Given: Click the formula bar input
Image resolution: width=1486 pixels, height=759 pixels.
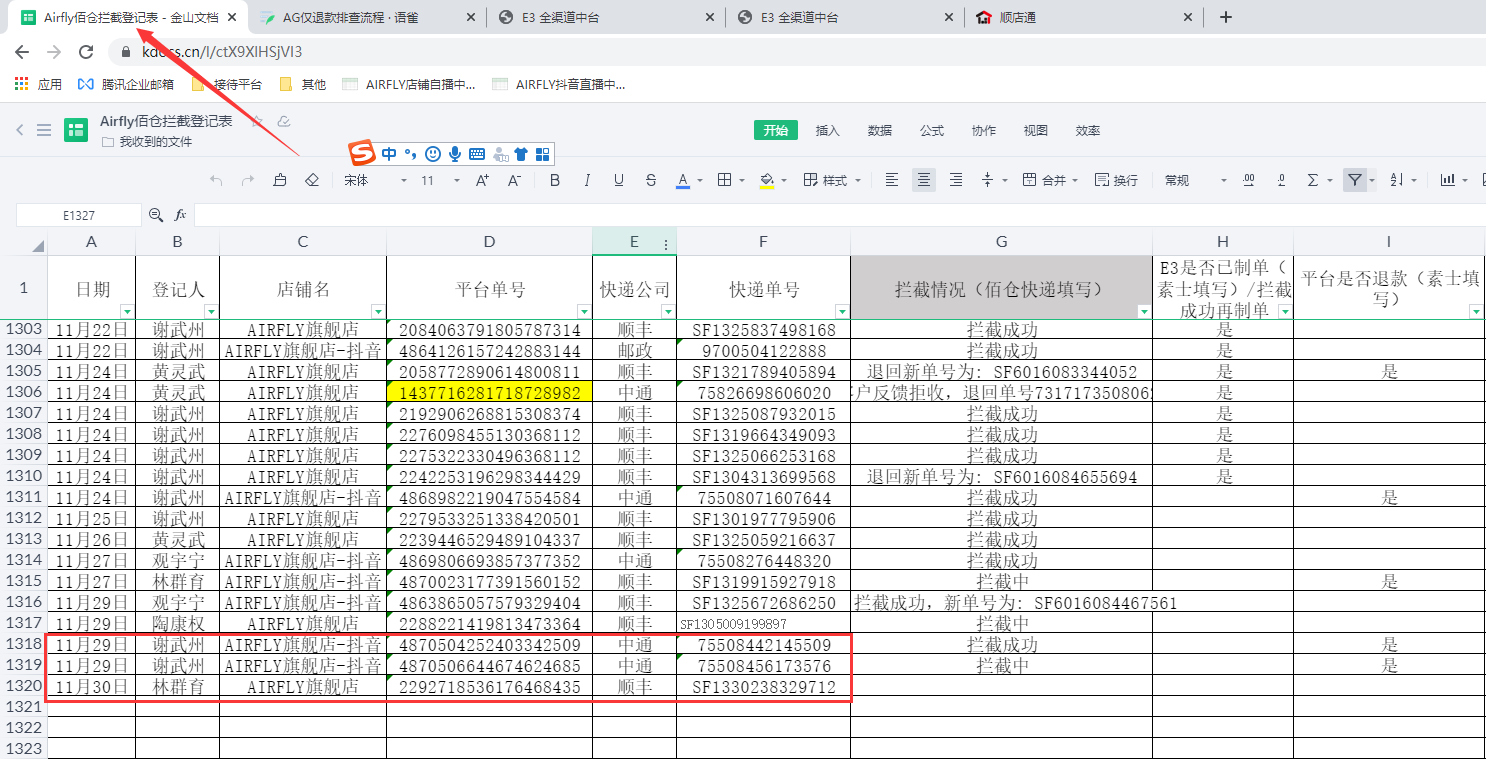Looking at the screenshot, I should [x=838, y=215].
